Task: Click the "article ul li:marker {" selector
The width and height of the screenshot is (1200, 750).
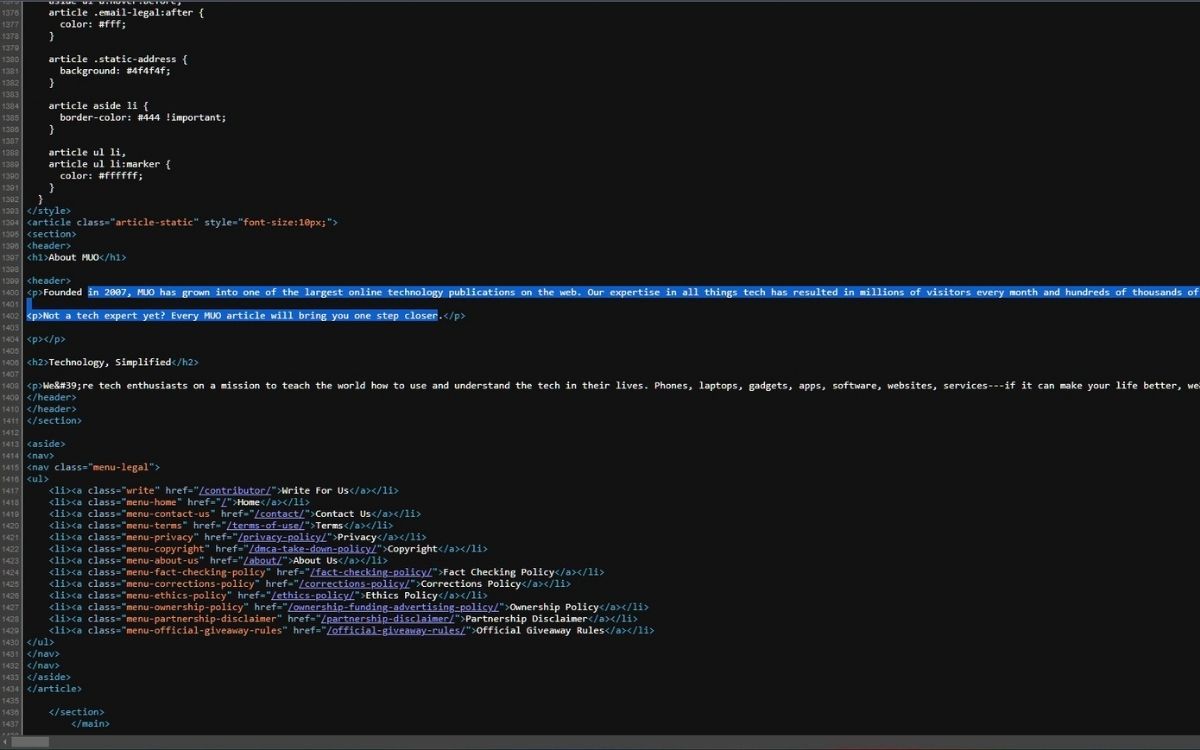Action: [x=110, y=164]
